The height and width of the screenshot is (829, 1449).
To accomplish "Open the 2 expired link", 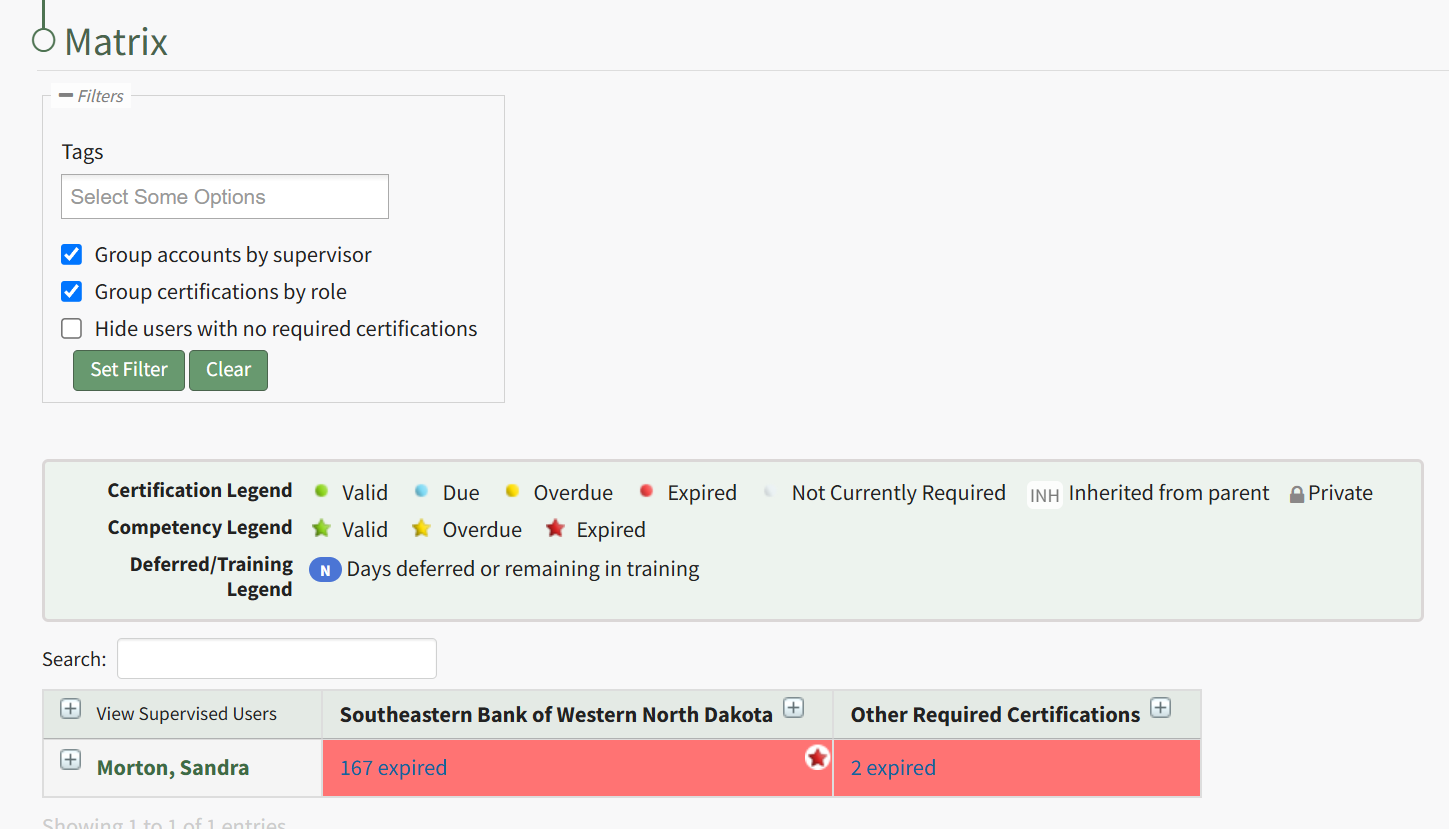I will [893, 768].
